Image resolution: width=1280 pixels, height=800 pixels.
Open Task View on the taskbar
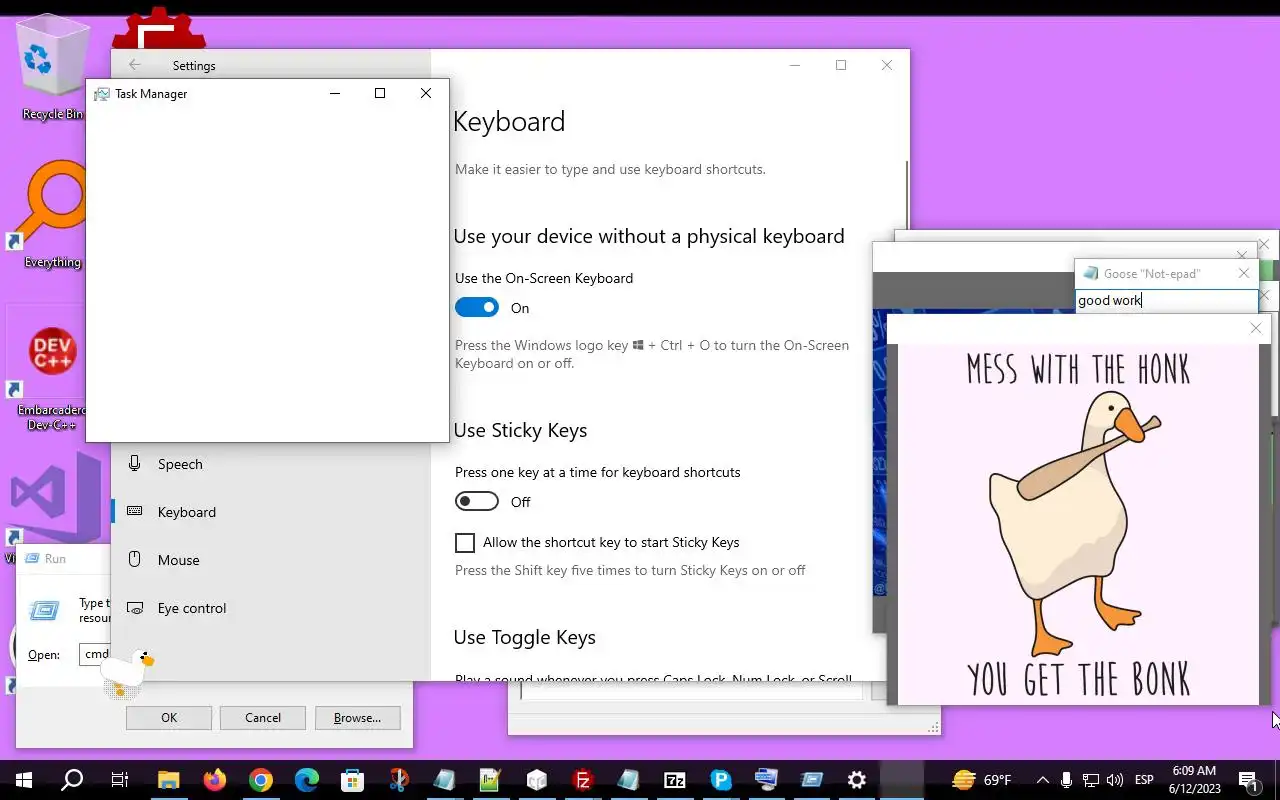click(120, 780)
